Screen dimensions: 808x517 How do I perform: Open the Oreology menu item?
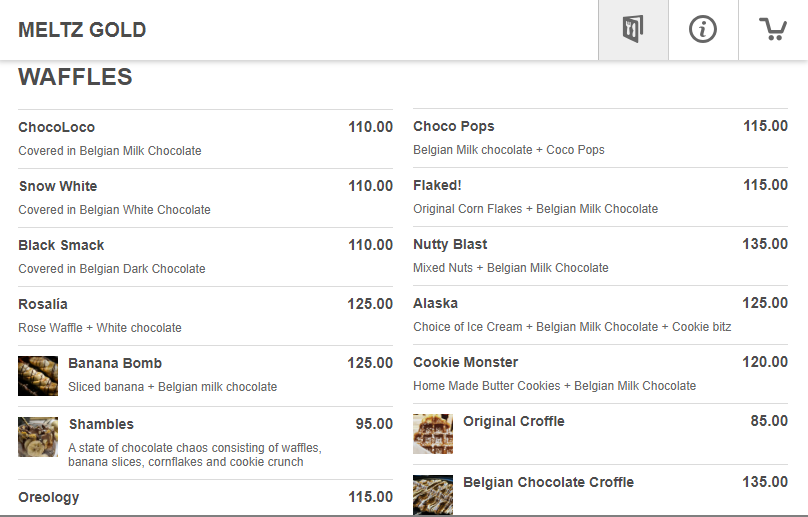tap(49, 497)
